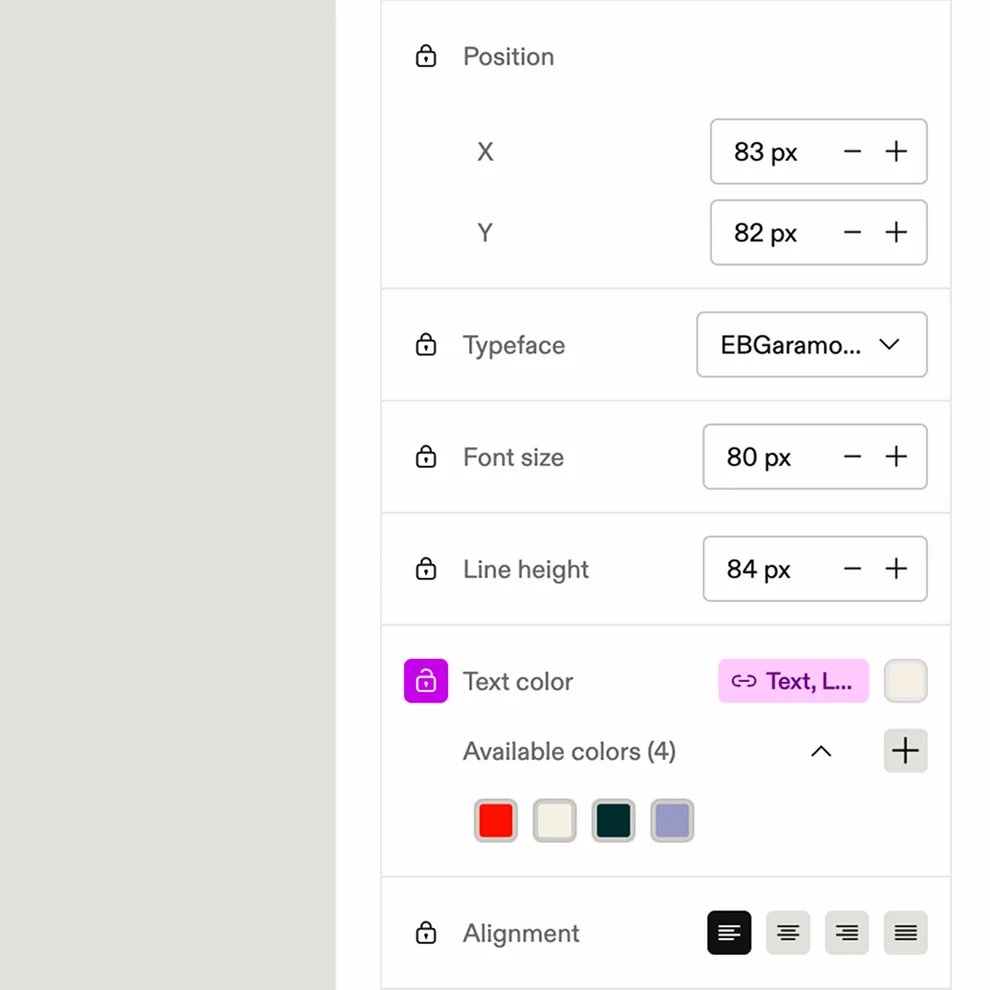The width and height of the screenshot is (990, 990).
Task: Click the Alignment lock icon
Action: click(426, 933)
